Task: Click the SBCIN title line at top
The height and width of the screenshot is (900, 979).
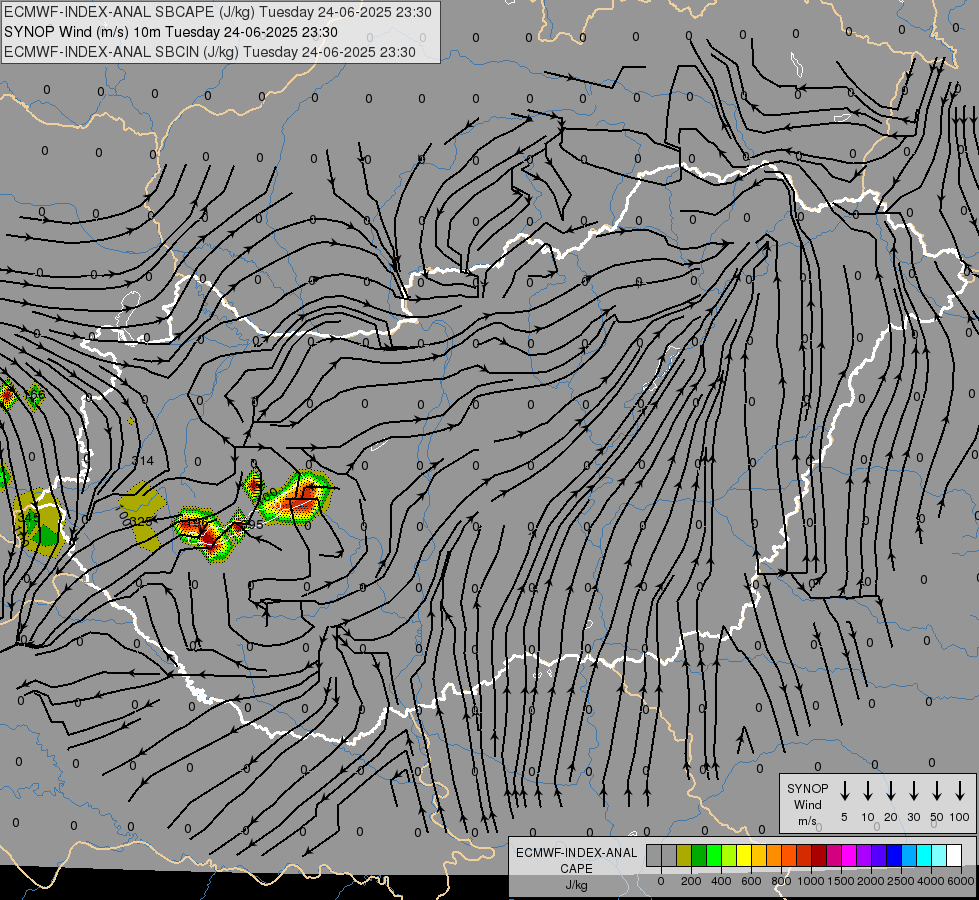Action: [210, 52]
